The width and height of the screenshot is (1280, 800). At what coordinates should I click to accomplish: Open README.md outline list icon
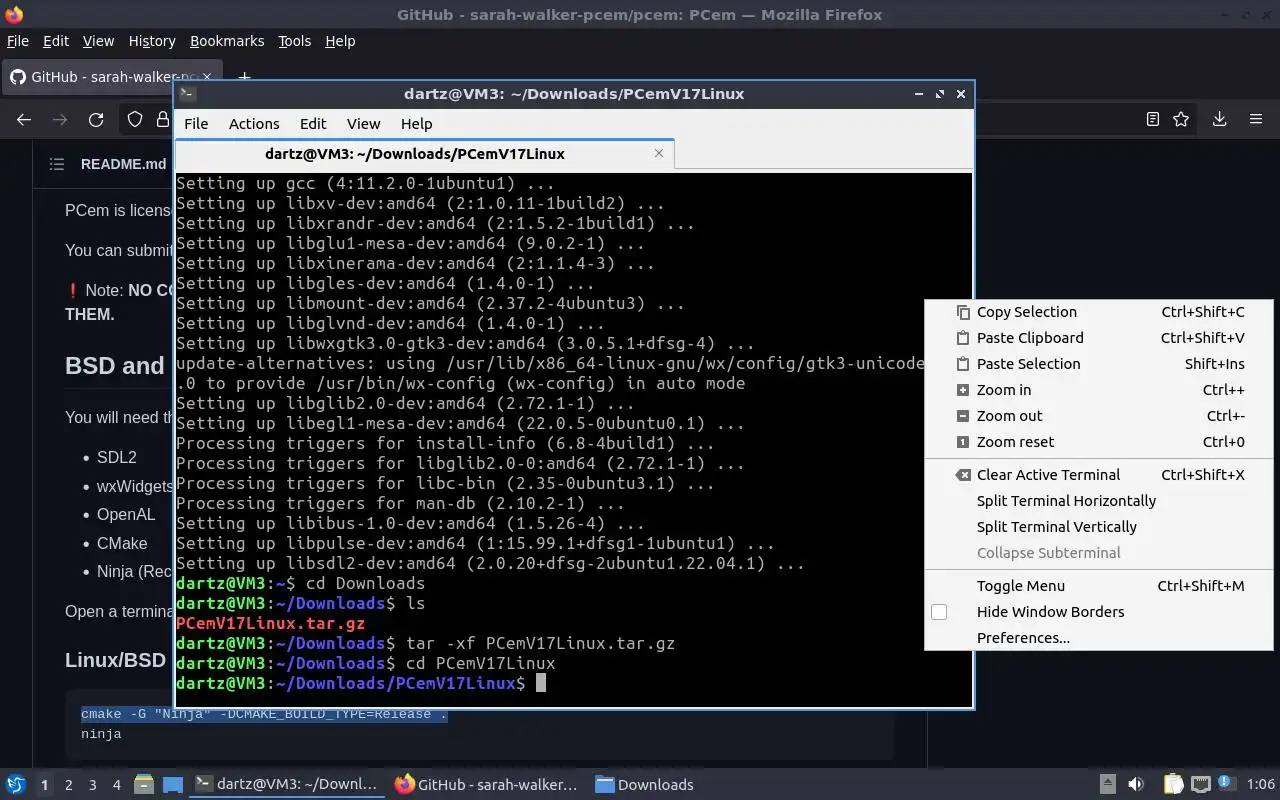[57, 164]
